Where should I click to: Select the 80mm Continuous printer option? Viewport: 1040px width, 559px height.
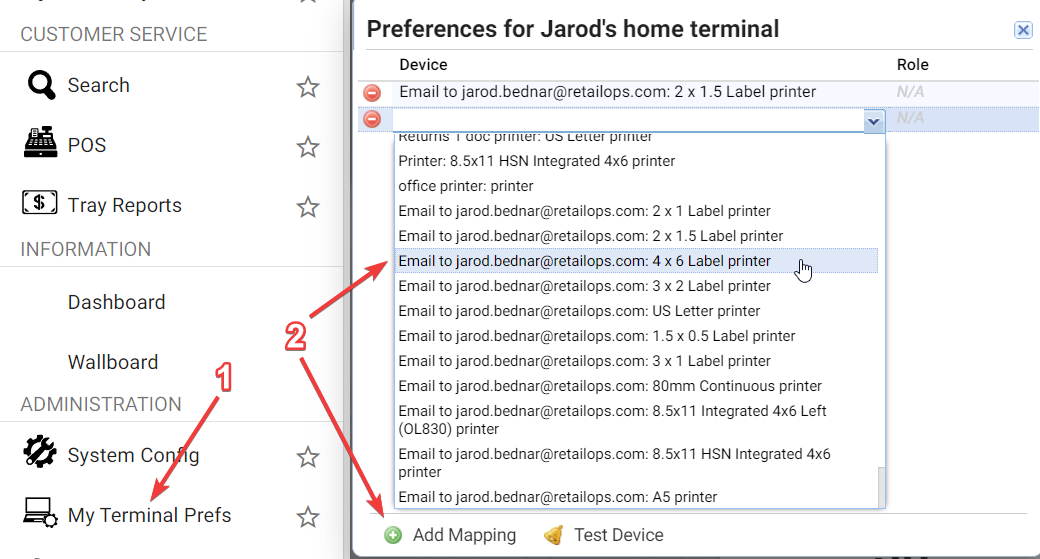[x=610, y=386]
